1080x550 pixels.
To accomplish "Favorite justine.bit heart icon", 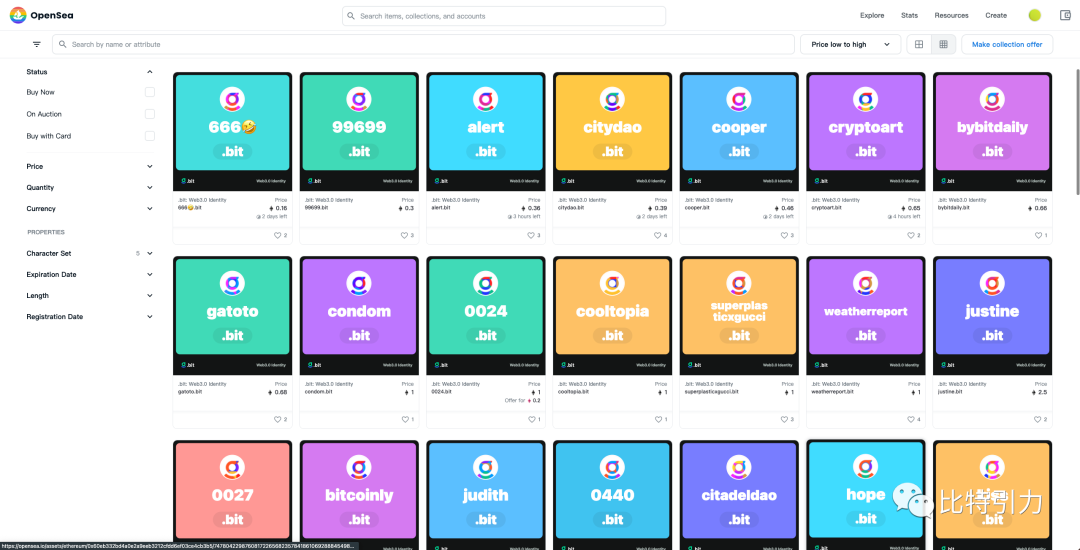I will coord(1038,419).
